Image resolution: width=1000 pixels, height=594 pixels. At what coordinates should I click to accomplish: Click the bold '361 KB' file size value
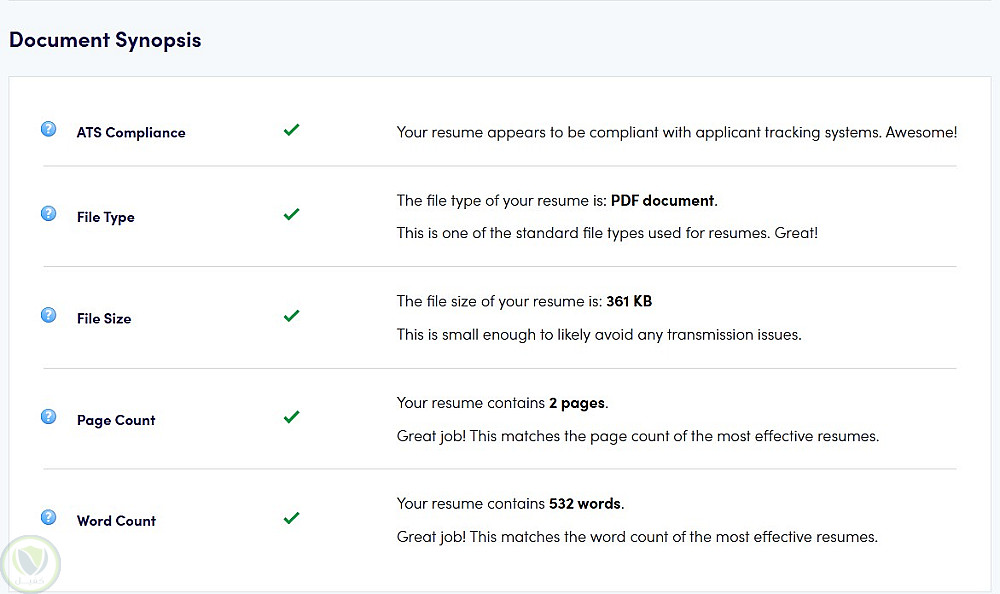(x=629, y=301)
